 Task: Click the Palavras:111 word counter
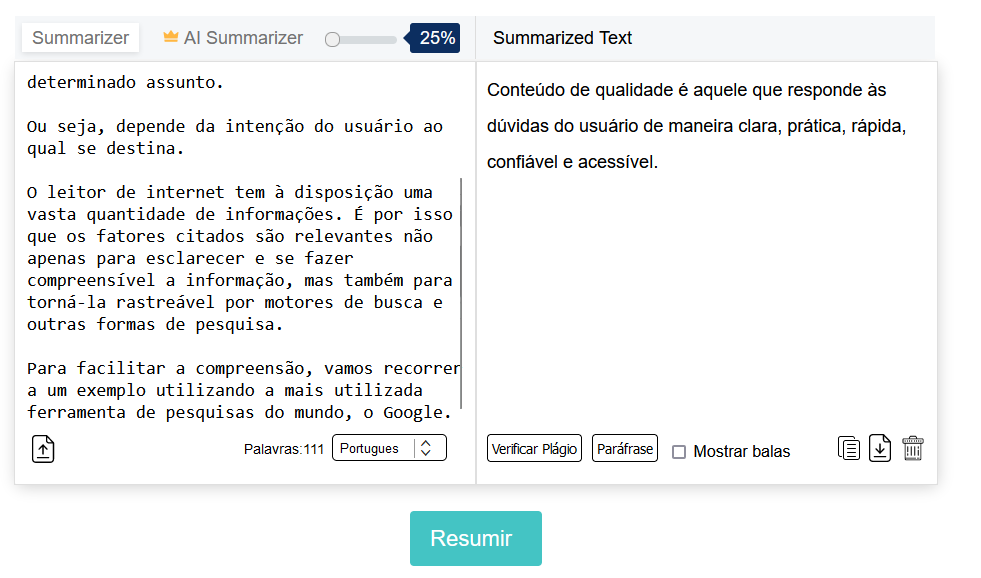pyautogui.click(x=284, y=450)
